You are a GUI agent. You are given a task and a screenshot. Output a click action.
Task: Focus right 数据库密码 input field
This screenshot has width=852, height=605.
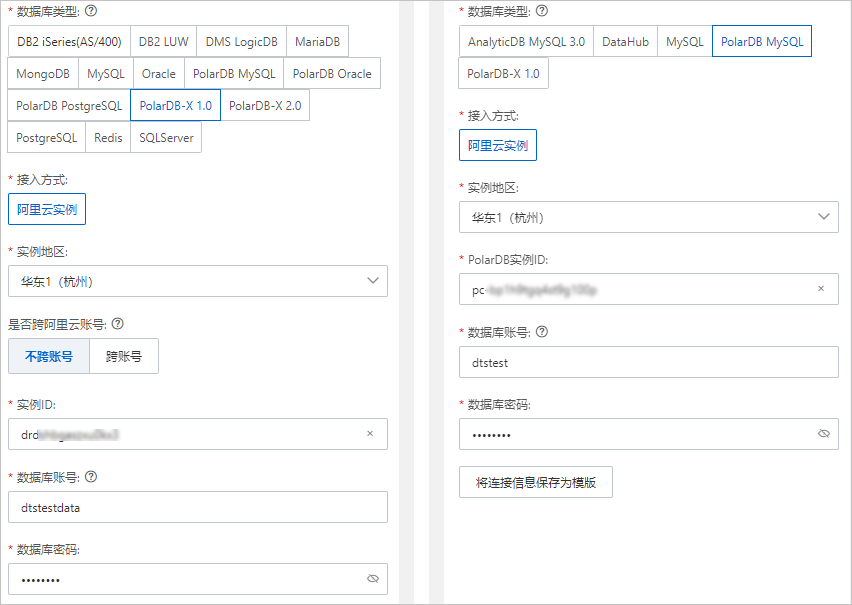tap(649, 434)
